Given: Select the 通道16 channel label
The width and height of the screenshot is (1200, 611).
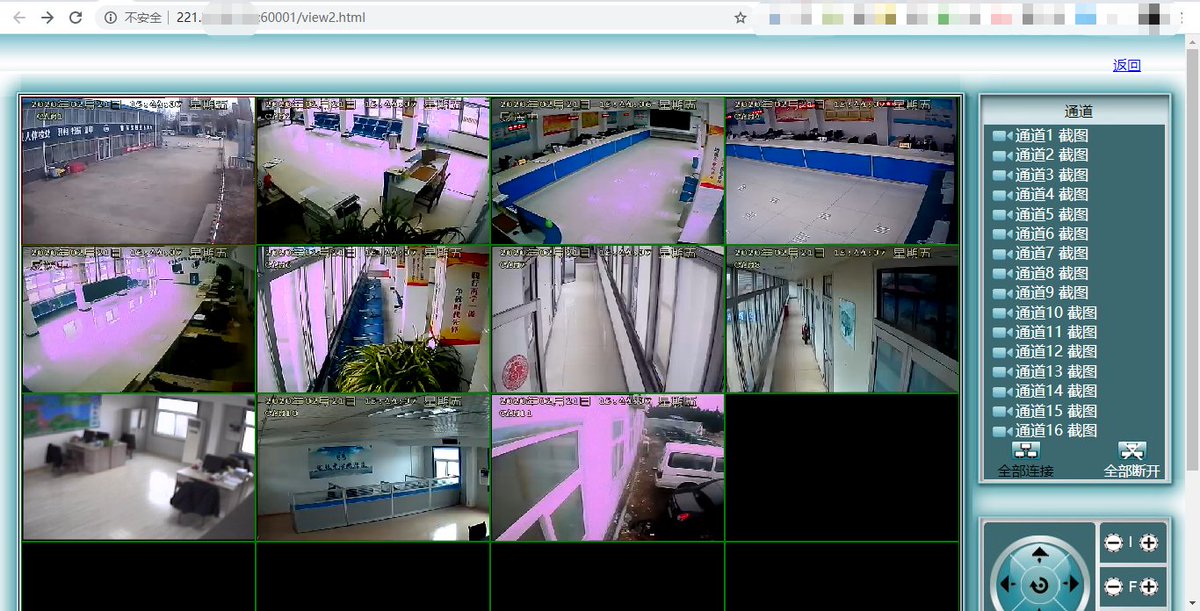Looking at the screenshot, I should point(1039,430).
